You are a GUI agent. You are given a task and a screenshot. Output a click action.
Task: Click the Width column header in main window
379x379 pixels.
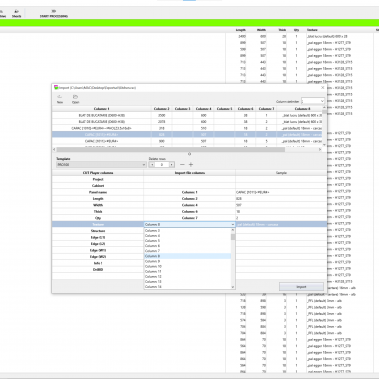261,30
